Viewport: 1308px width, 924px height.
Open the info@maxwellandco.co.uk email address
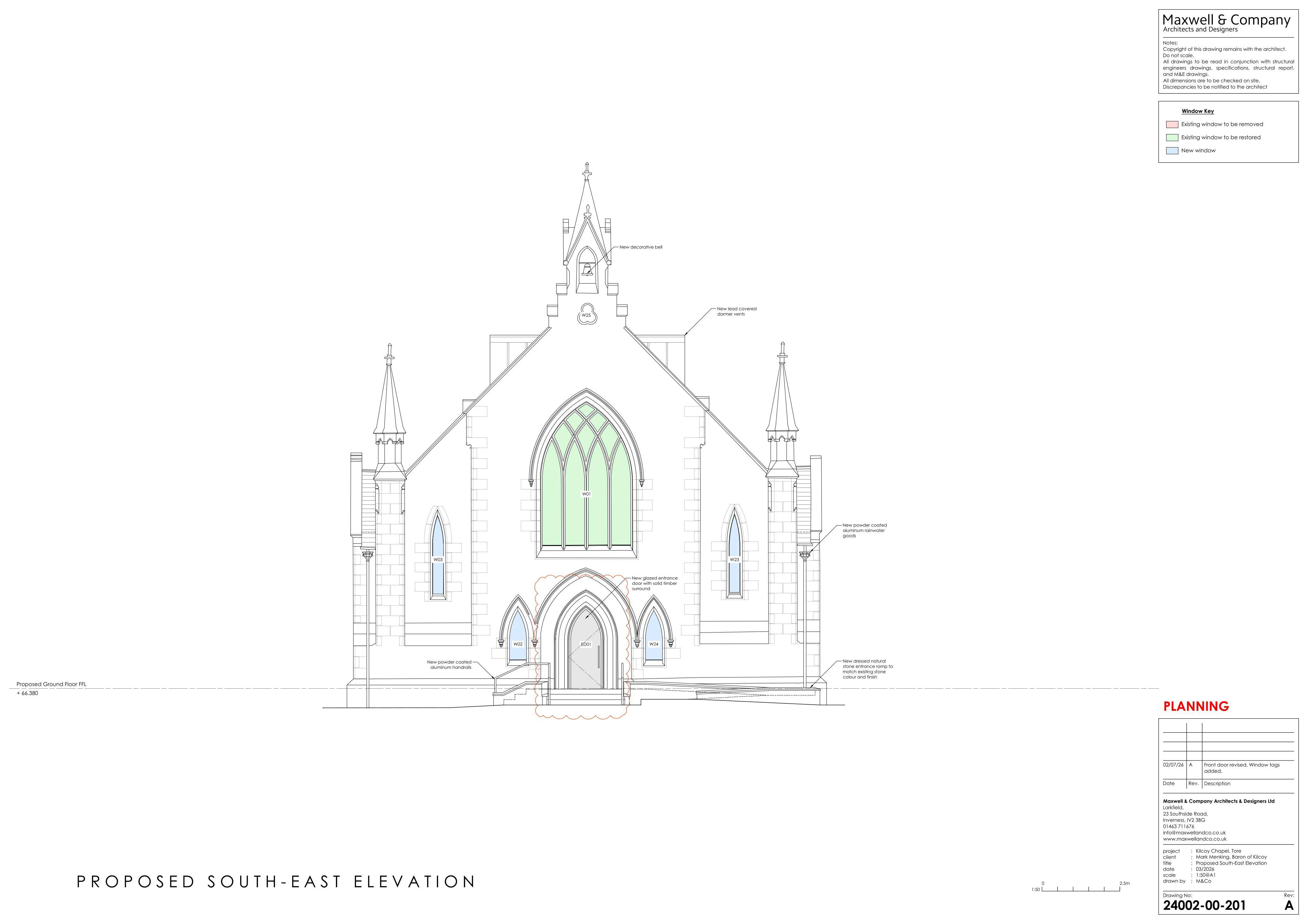1194,832
